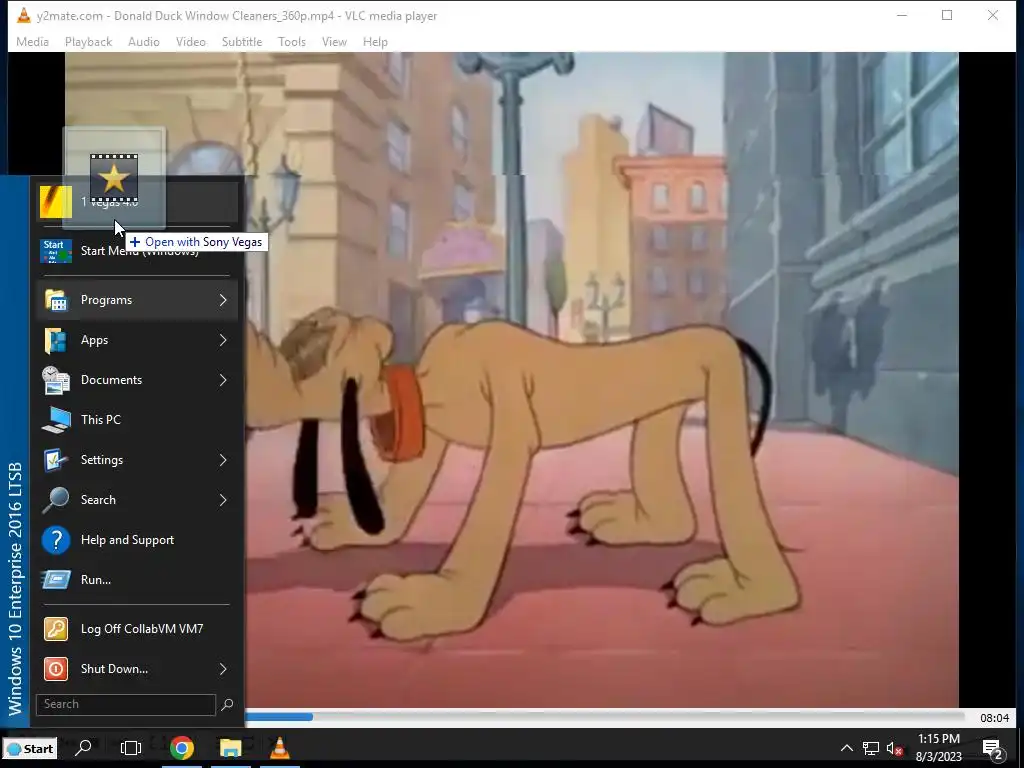
Task: Click the Settings icon in start menu
Action: click(x=56, y=460)
